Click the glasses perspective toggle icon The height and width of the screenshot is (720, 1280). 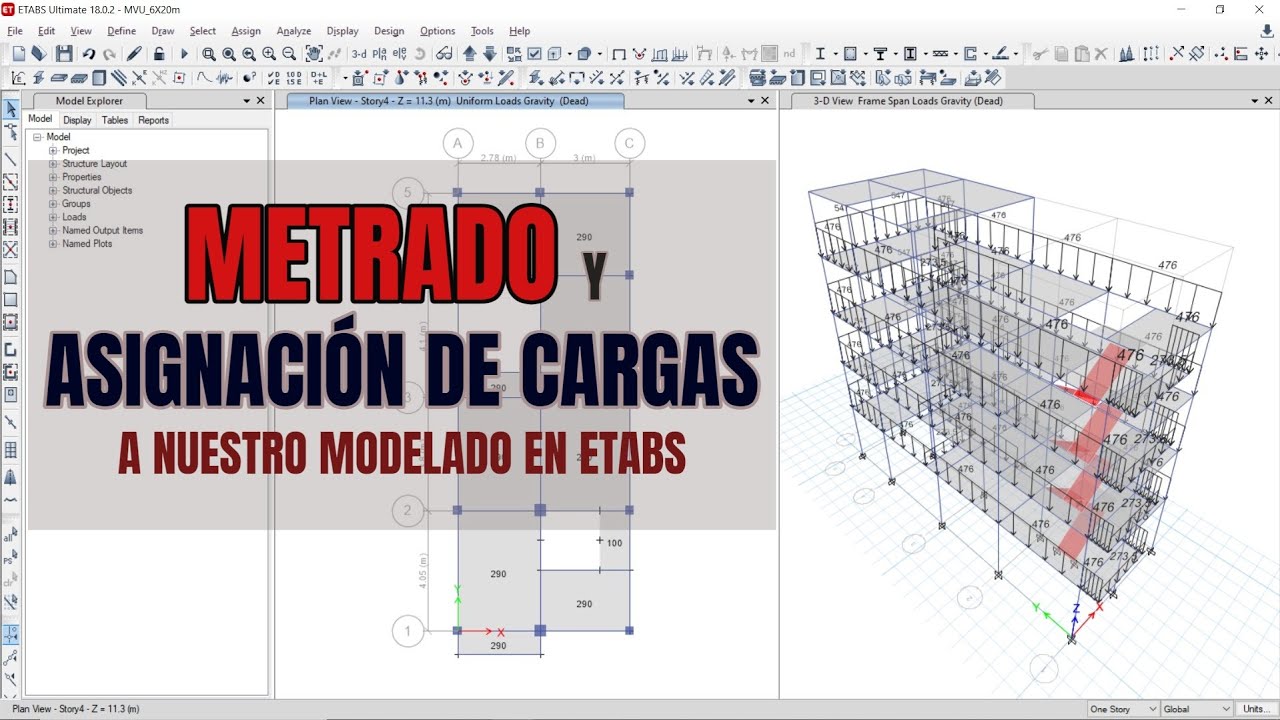(444, 53)
